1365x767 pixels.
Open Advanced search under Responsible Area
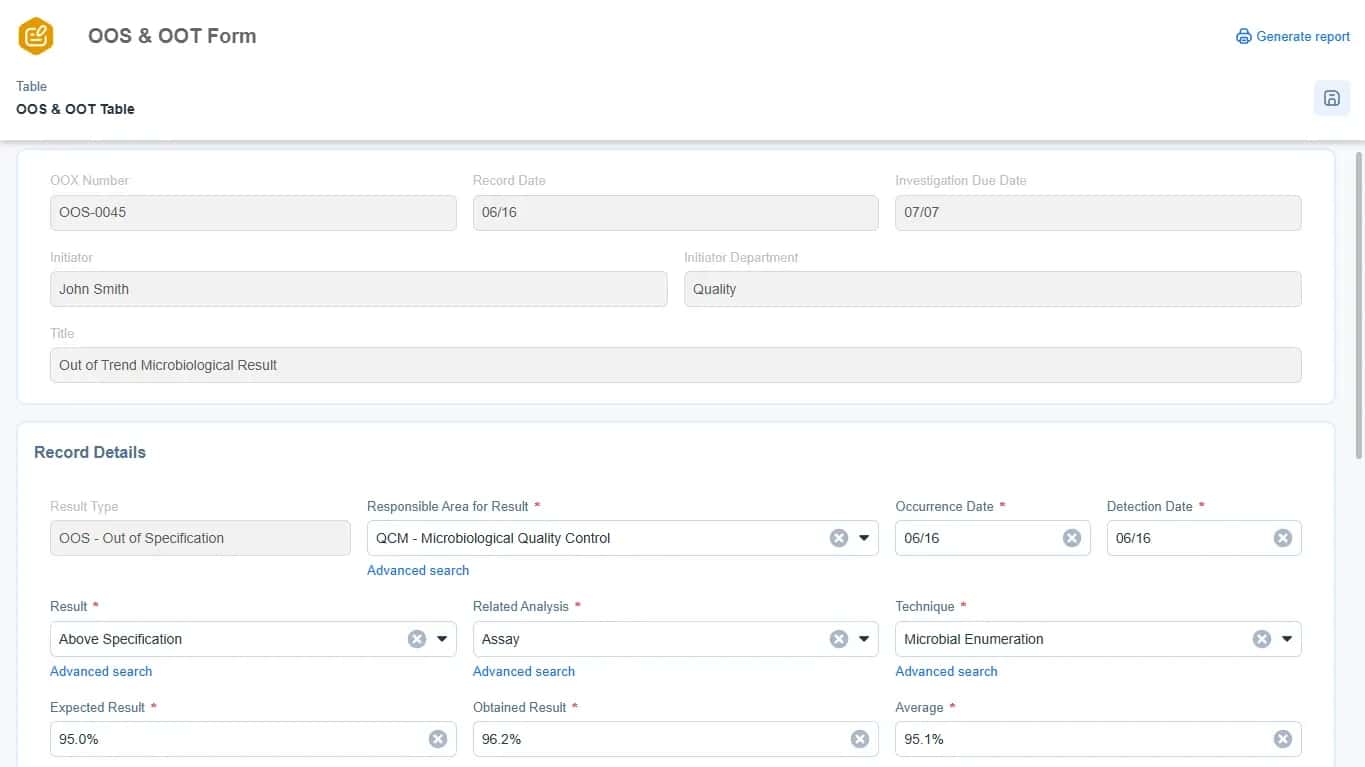pyautogui.click(x=418, y=570)
